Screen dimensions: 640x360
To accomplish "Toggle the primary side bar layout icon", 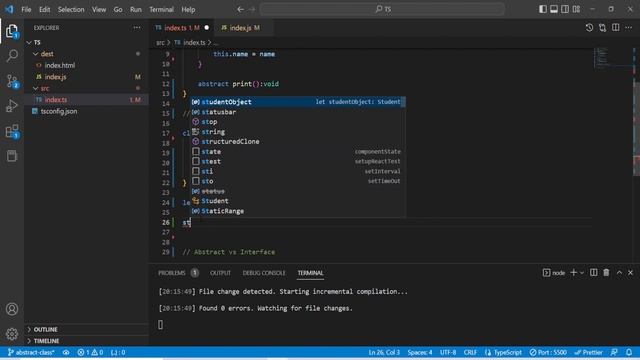I will click(542, 9).
